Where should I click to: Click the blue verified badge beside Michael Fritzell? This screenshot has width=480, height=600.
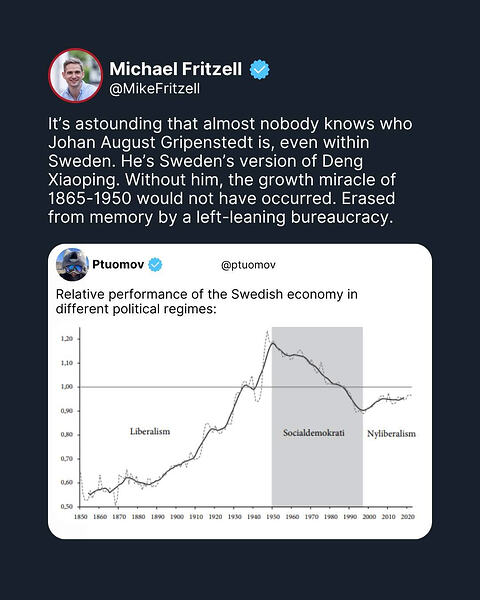[x=260, y=69]
